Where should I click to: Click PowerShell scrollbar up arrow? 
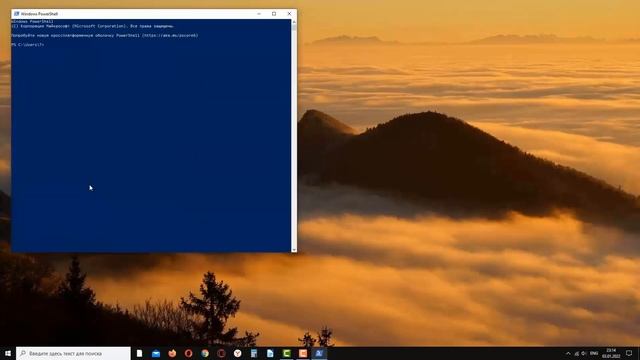[294, 22]
